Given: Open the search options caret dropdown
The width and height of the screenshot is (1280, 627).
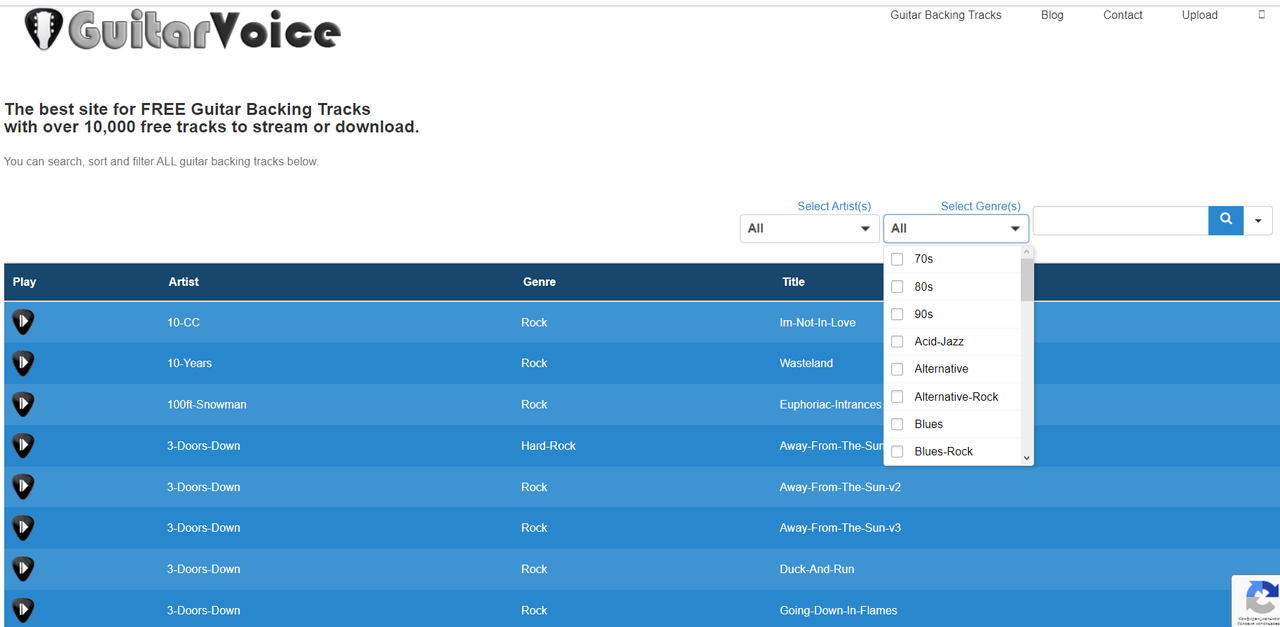Looking at the screenshot, I should coord(1258,221).
